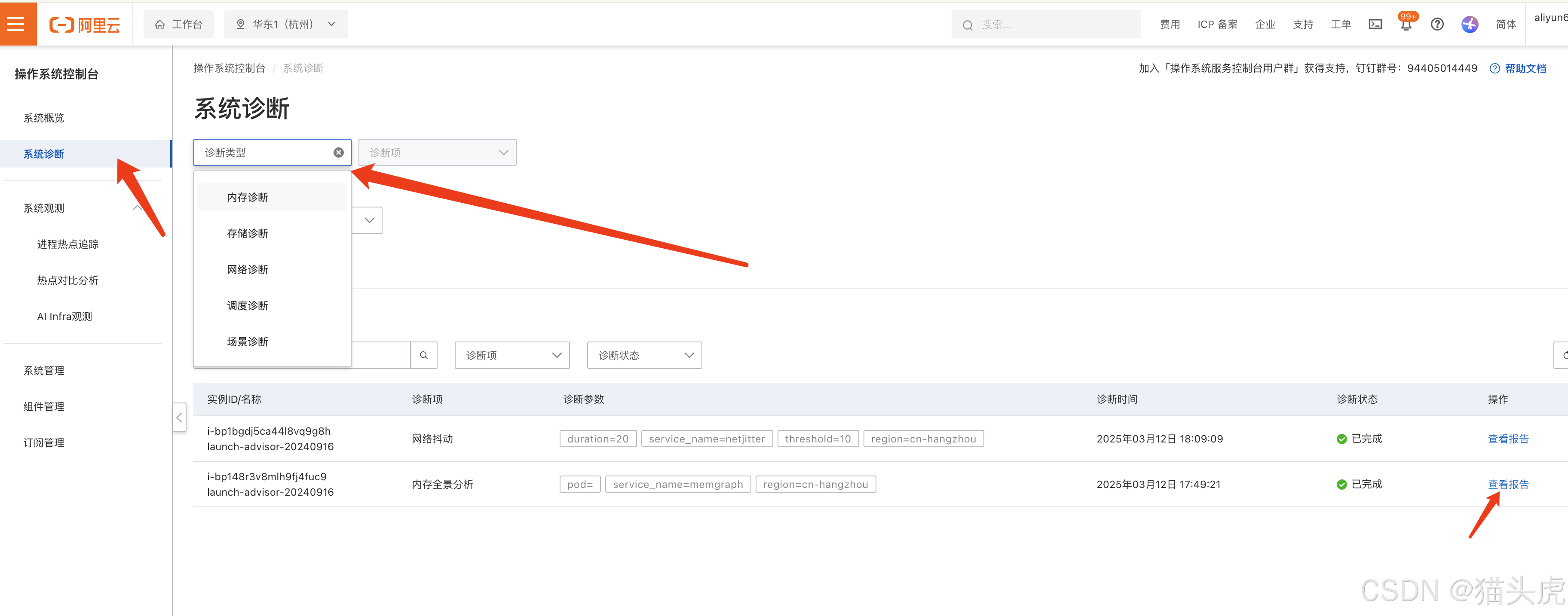Screen dimensions: 1568x616
Task: Click the service_name=memgraph tag
Action: click(677, 484)
